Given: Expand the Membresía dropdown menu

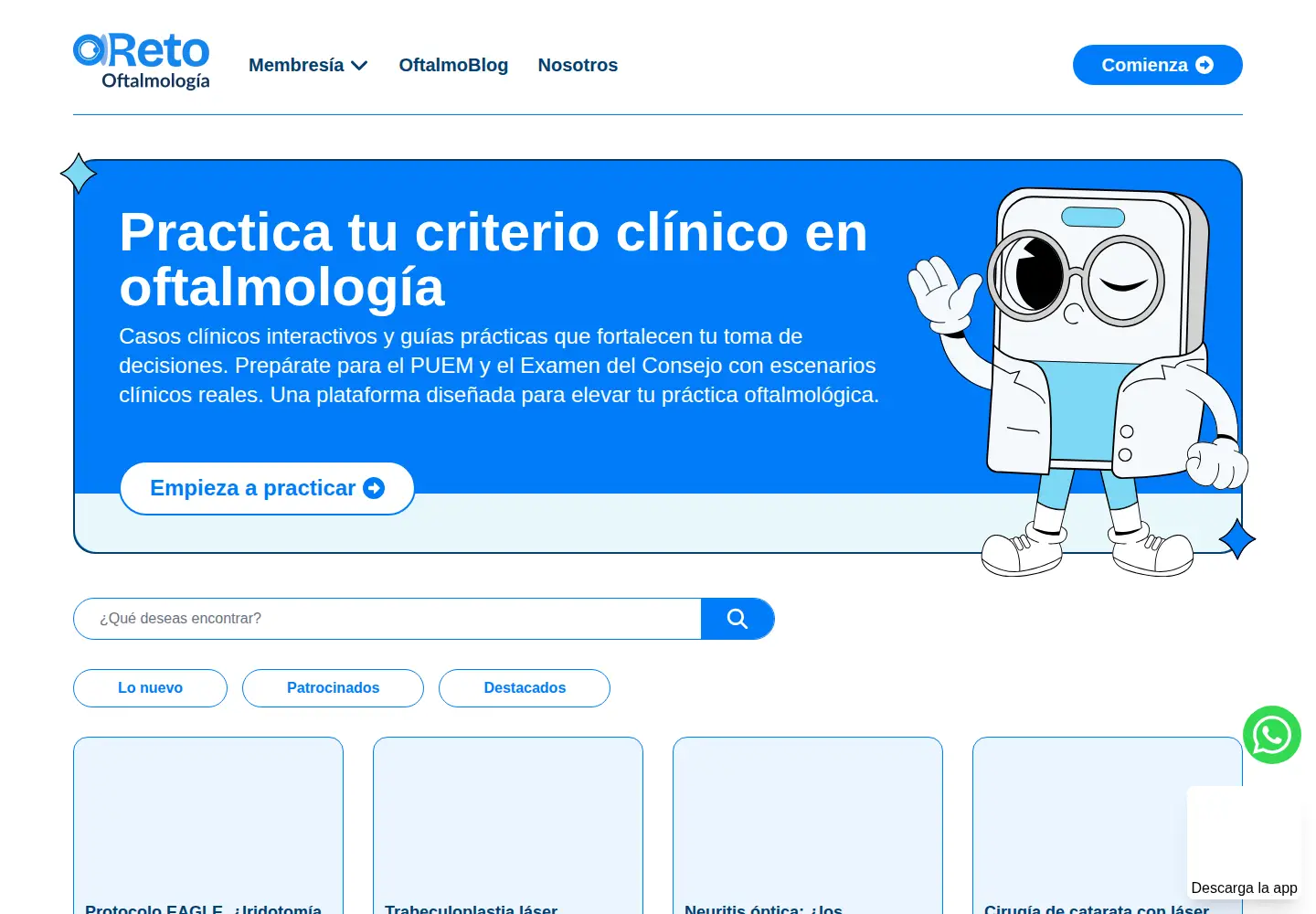Looking at the screenshot, I should [308, 65].
